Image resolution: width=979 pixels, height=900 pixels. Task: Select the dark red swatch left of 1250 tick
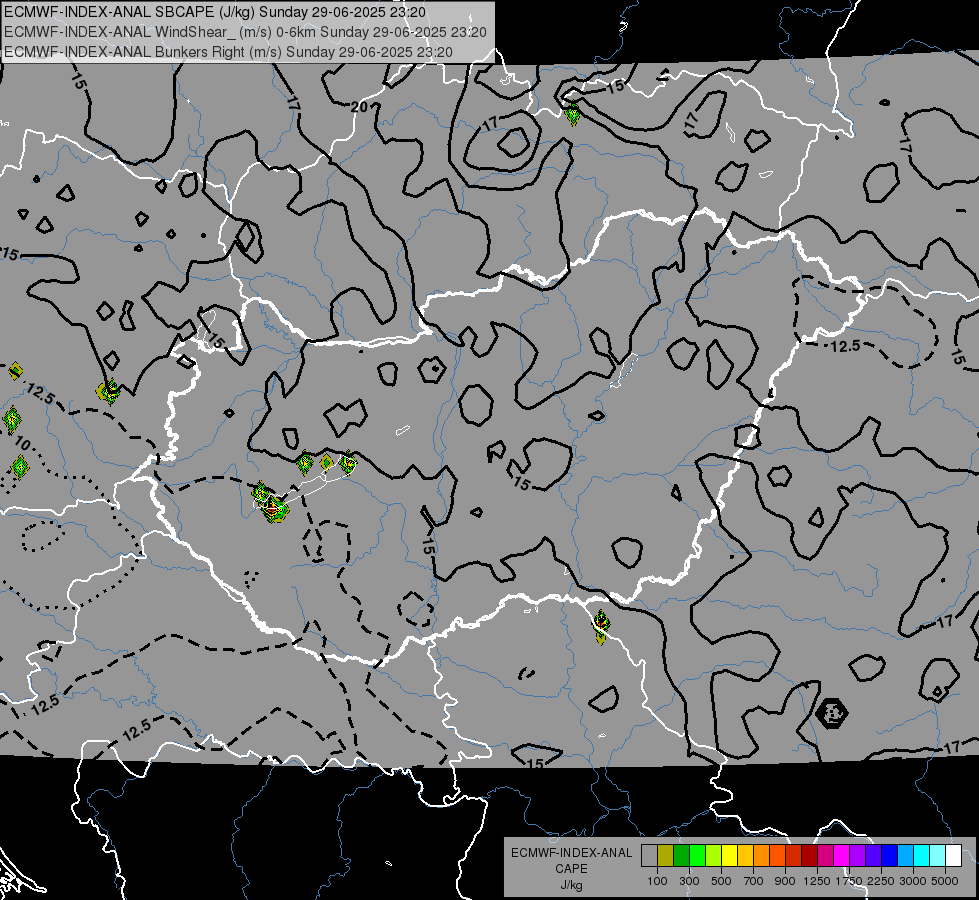click(809, 855)
